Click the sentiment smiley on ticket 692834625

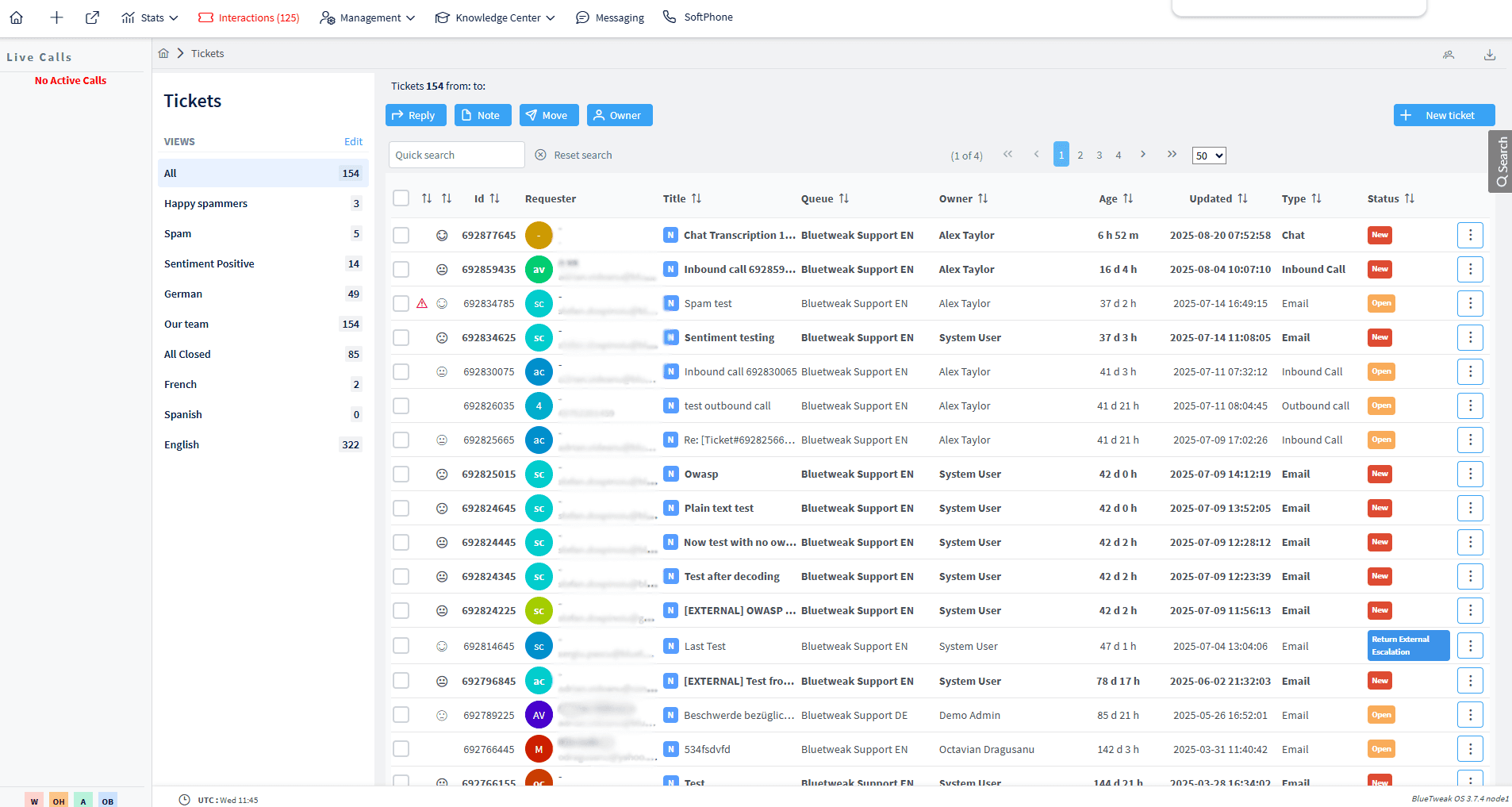[442, 337]
